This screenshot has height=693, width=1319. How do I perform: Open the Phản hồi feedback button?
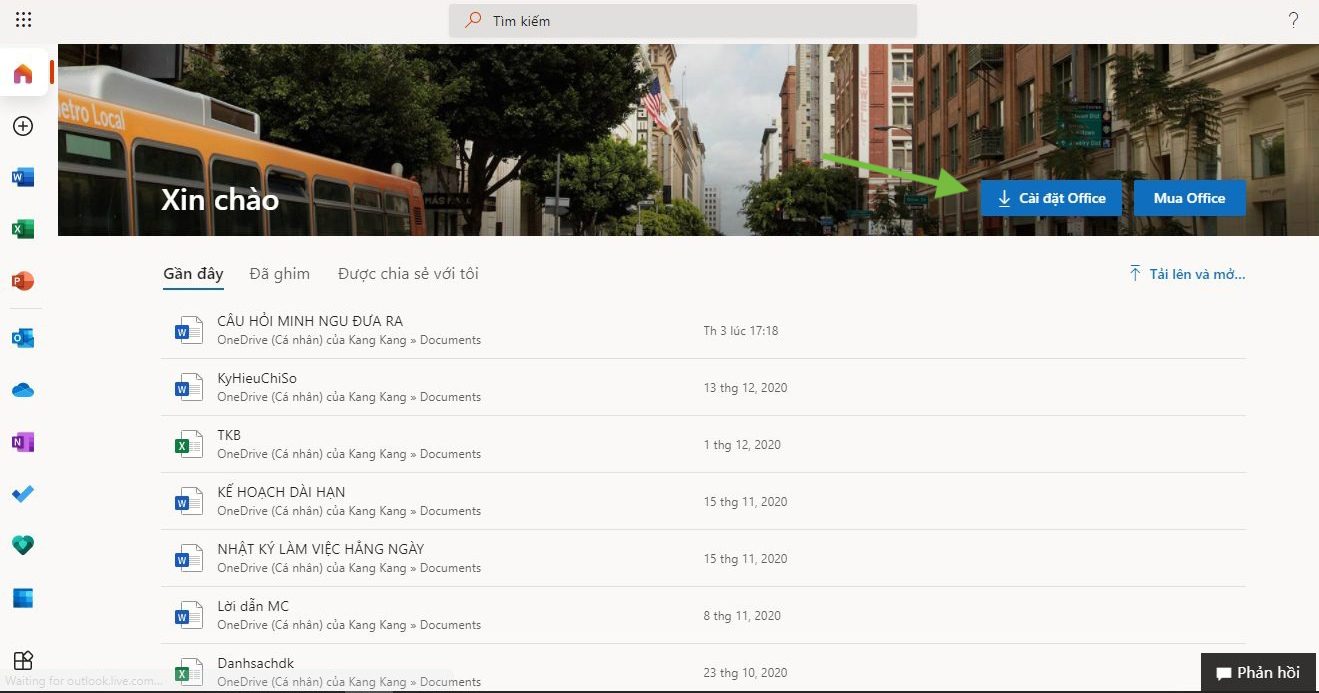click(1257, 672)
